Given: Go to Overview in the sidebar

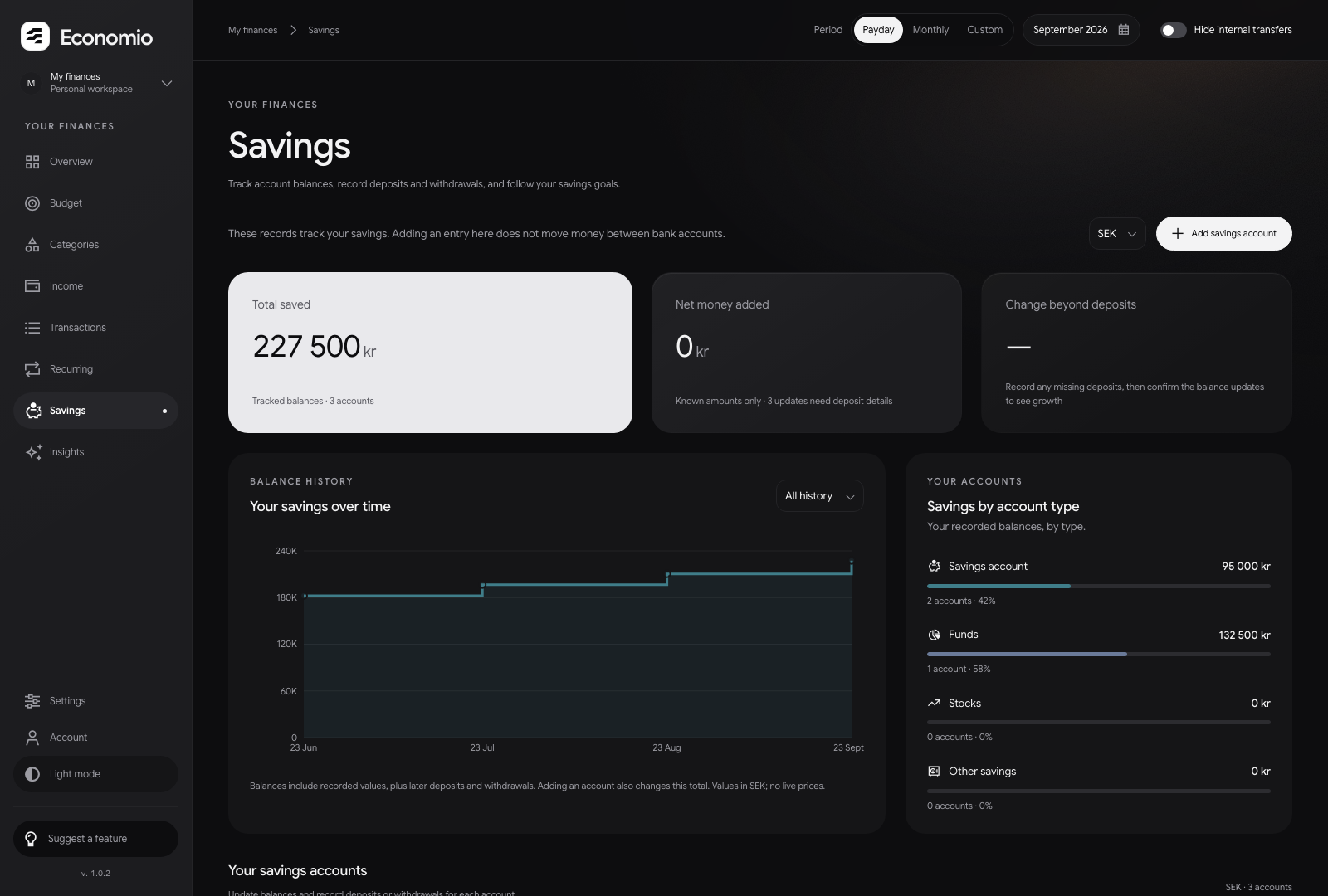Looking at the screenshot, I should click(95, 162).
